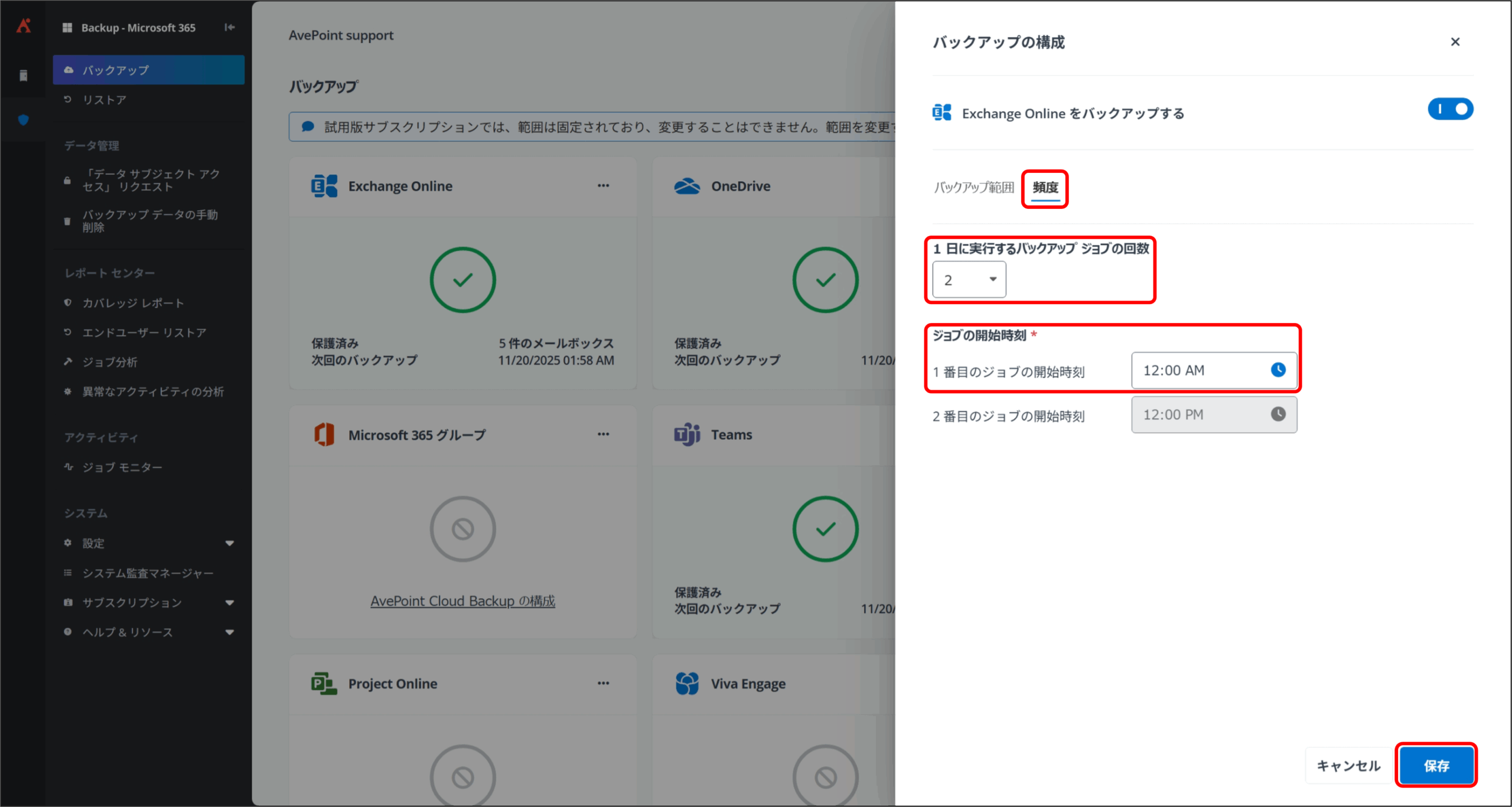Click the キャンセル button
The width and height of the screenshot is (1512, 807).
pyautogui.click(x=1348, y=766)
